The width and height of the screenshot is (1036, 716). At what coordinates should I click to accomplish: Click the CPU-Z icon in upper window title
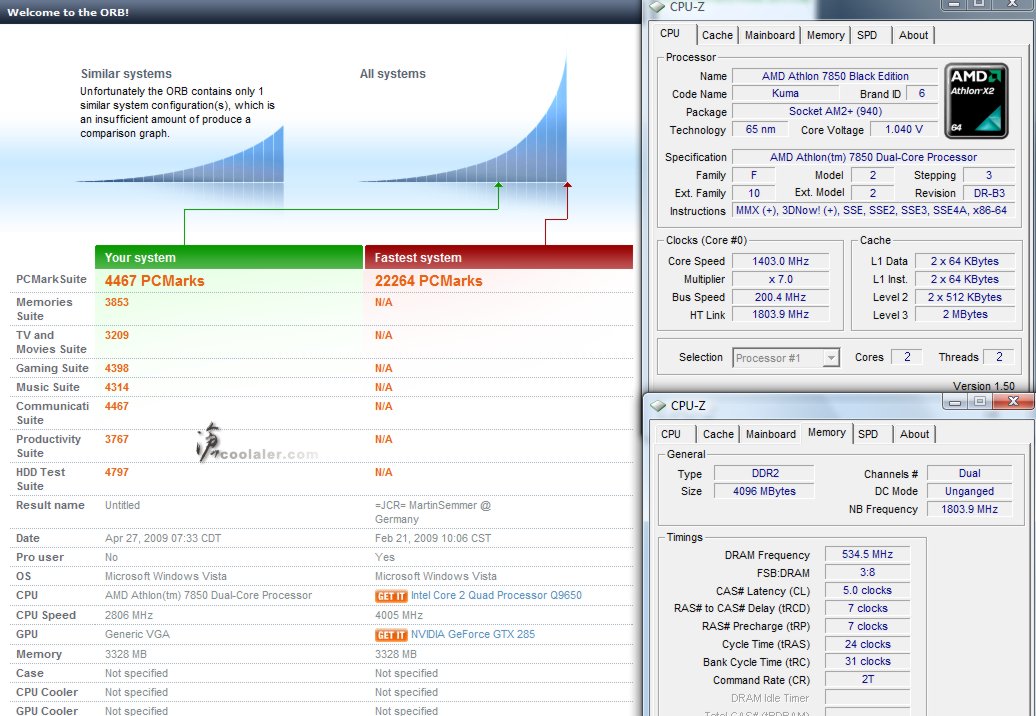click(x=657, y=7)
